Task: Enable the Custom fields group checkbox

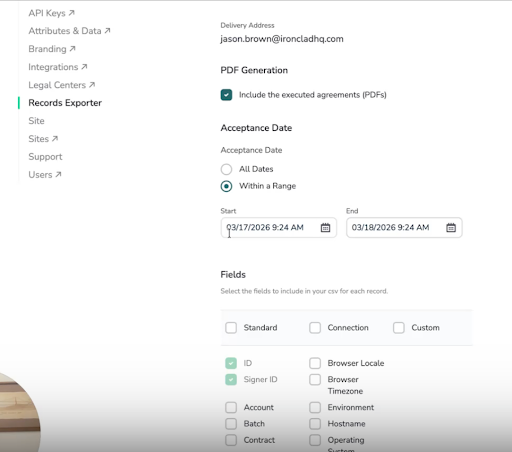Action: point(399,328)
